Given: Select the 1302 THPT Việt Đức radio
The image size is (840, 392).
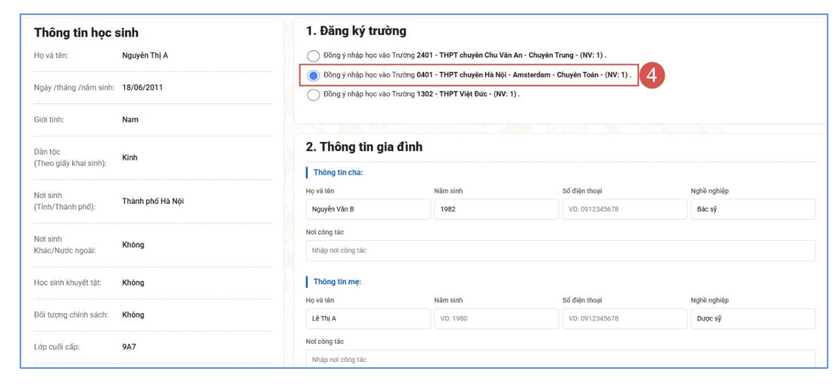Looking at the screenshot, I should click(x=313, y=95).
